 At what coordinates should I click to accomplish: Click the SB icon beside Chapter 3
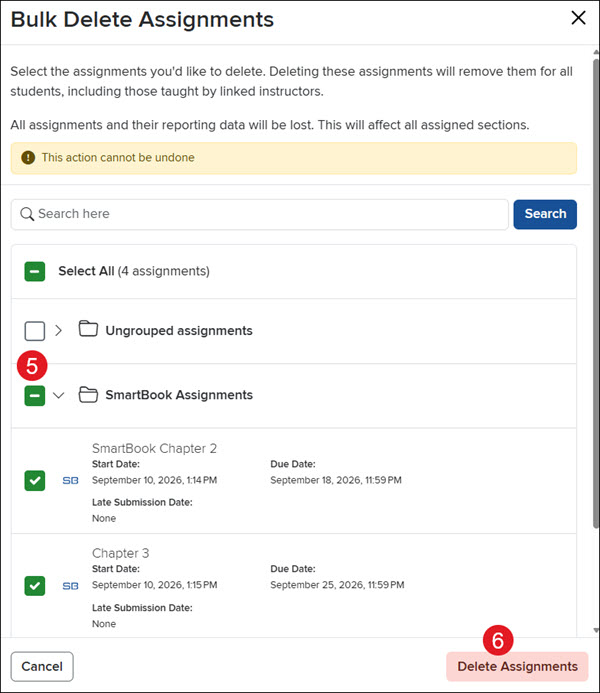coord(70,586)
